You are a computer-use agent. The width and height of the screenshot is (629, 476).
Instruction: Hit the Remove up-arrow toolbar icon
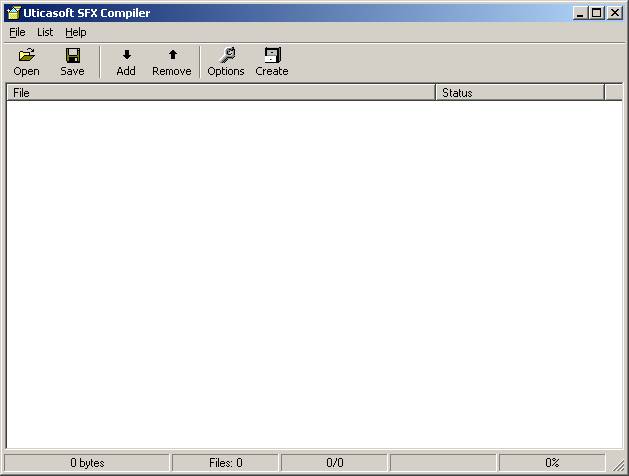tap(172, 56)
